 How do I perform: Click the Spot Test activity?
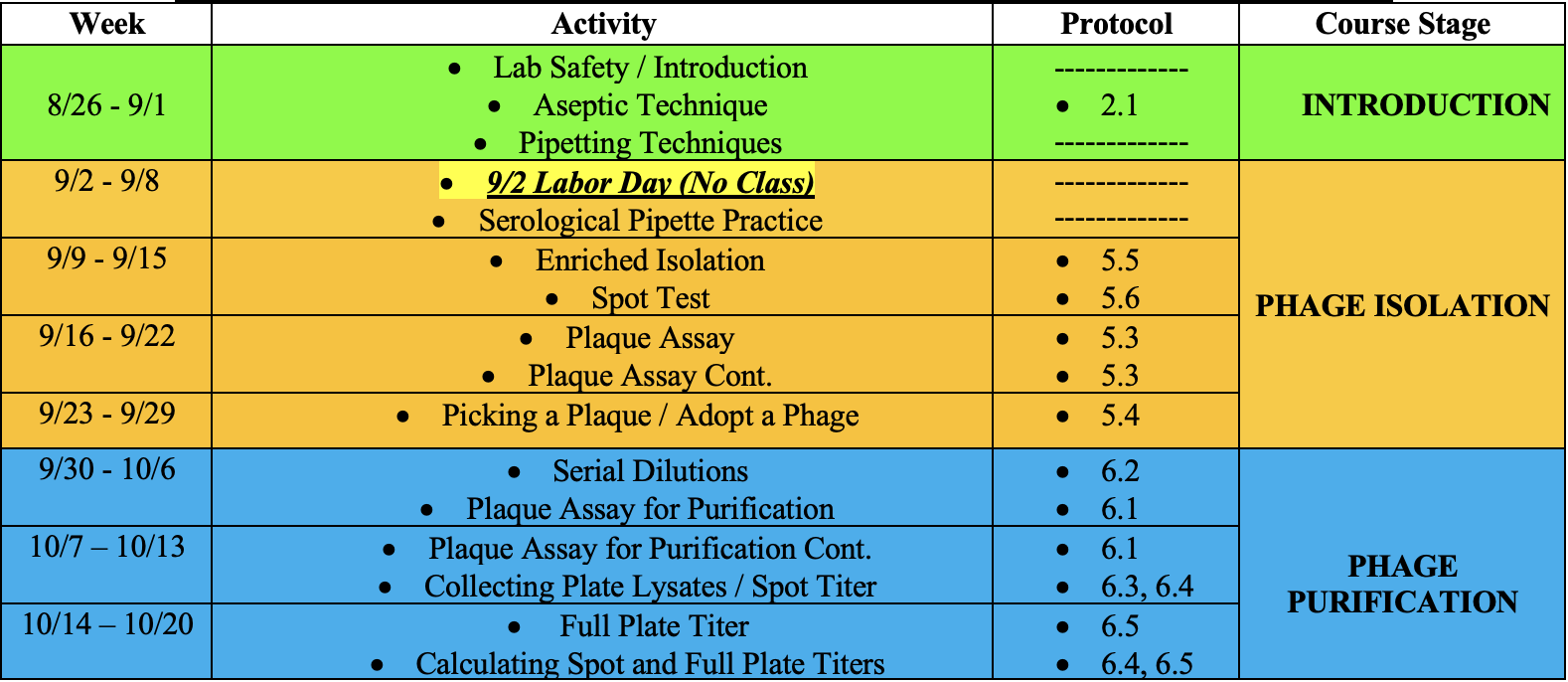tap(650, 298)
